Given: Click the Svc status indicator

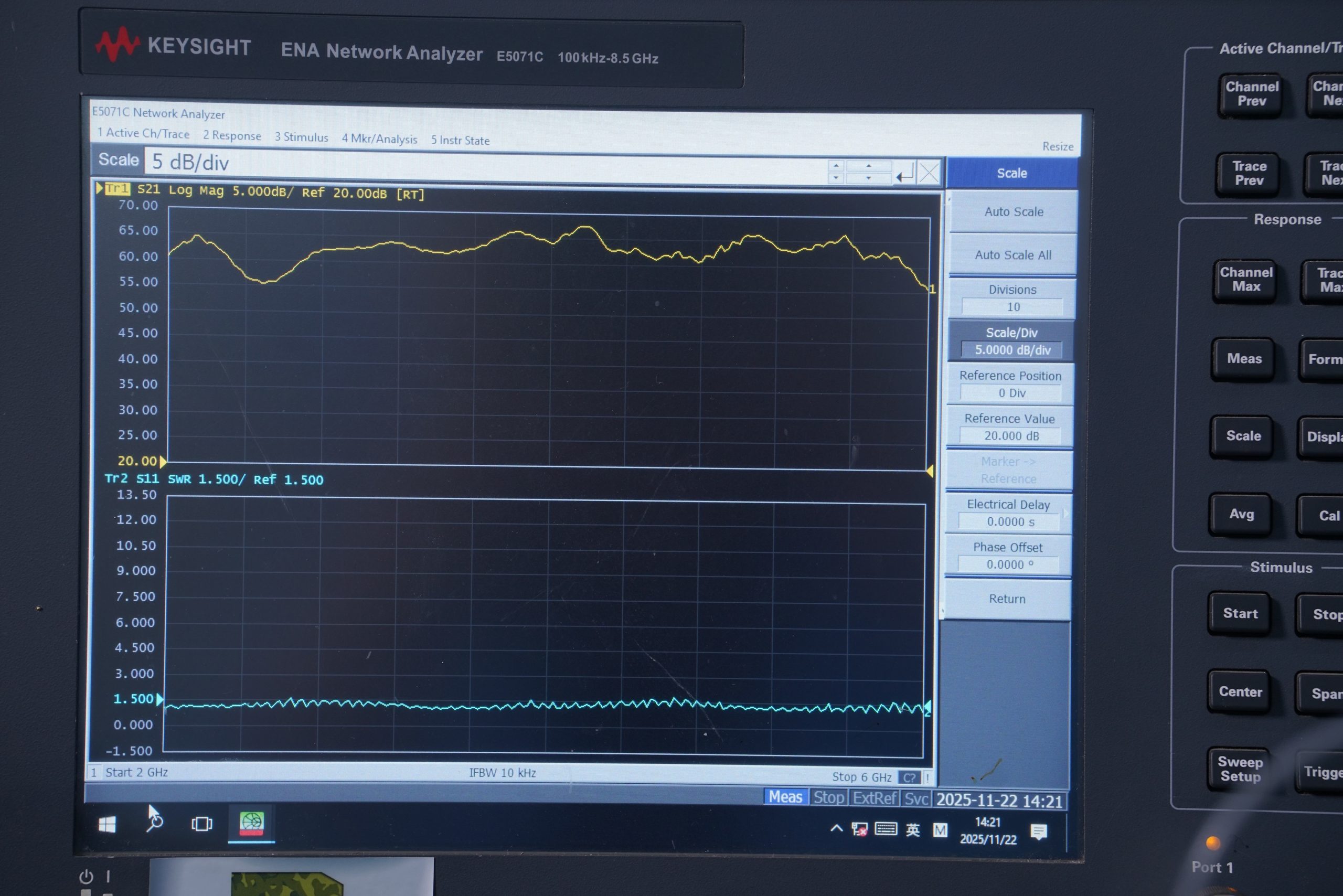Looking at the screenshot, I should (x=916, y=799).
